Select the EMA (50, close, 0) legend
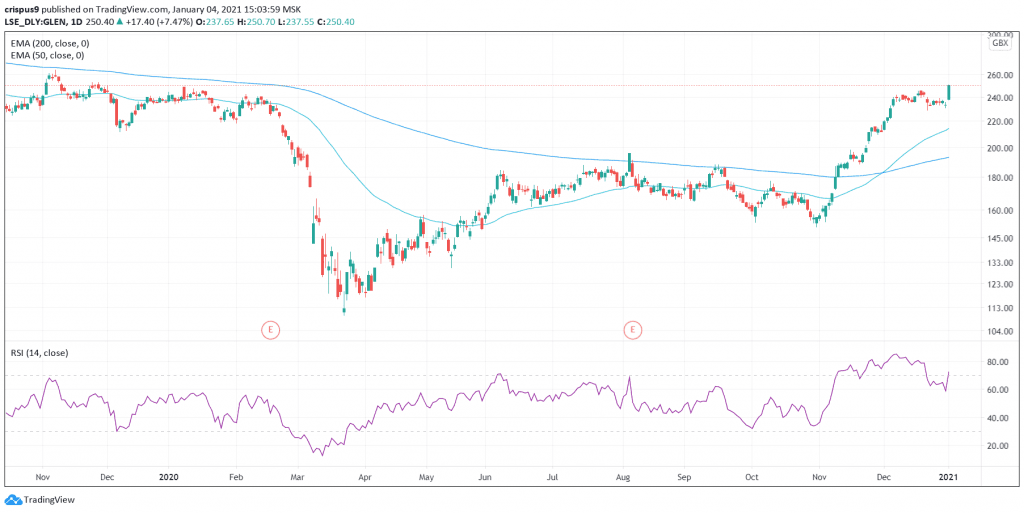Viewport: 1024px width, 513px height. pos(46,55)
